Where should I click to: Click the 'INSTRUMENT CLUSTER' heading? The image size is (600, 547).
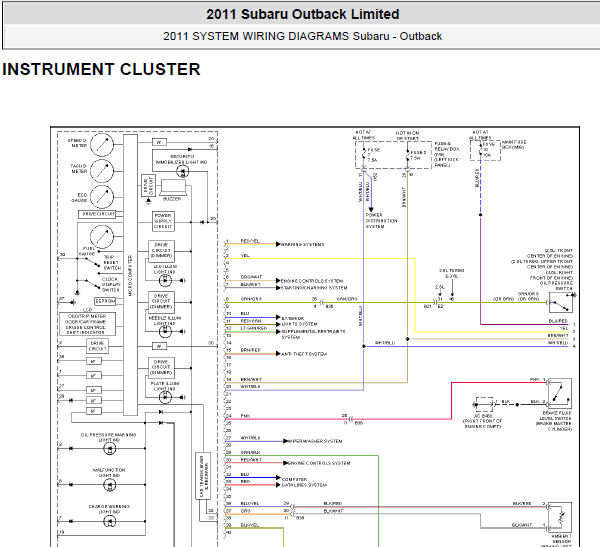click(101, 69)
